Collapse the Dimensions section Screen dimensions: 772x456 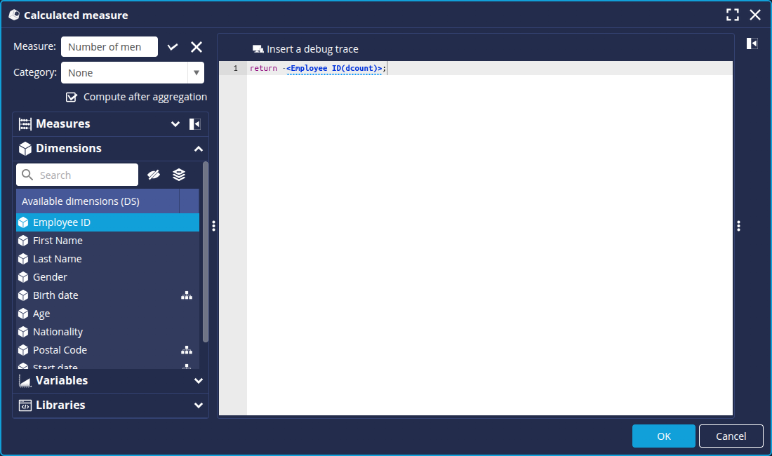[x=198, y=148]
